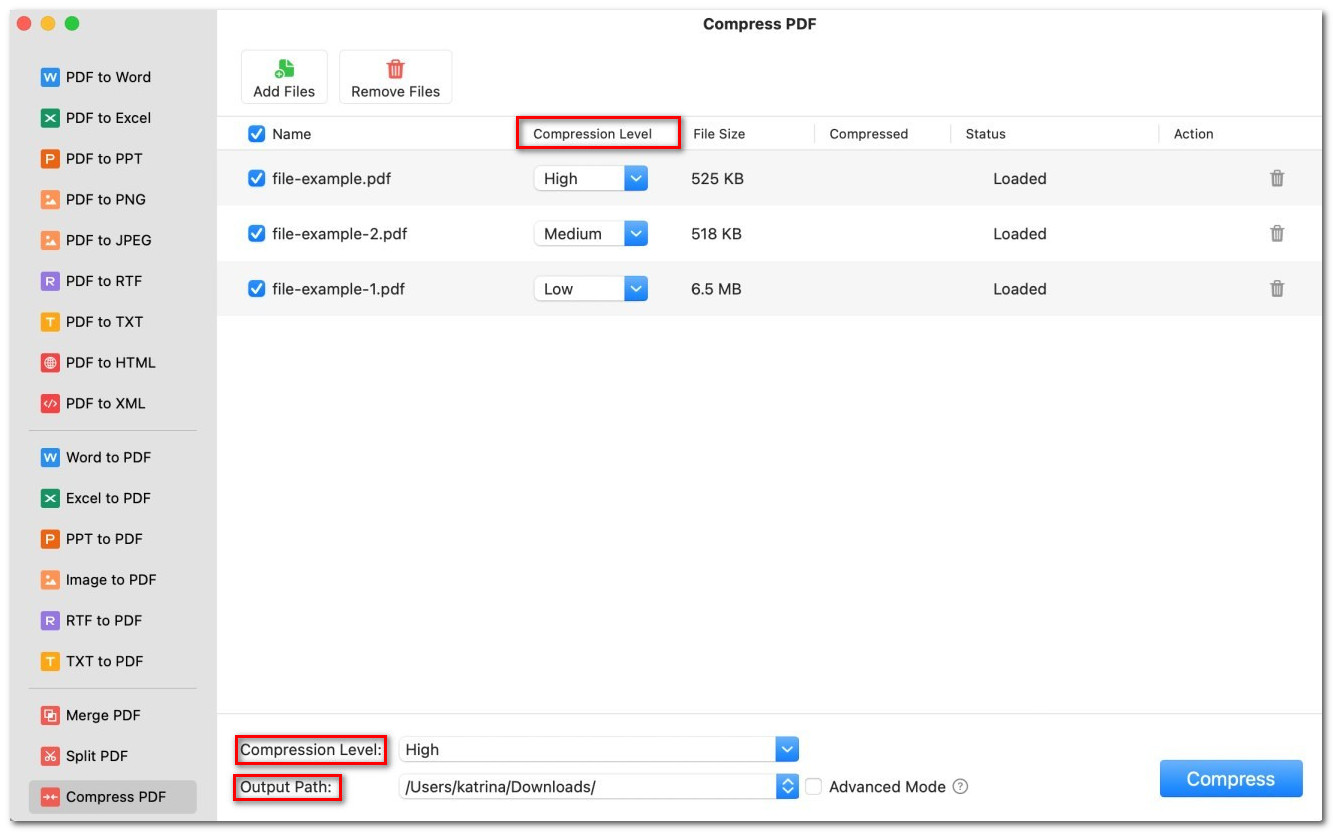Delete file-example.pdf using its trash icon

tap(1277, 179)
